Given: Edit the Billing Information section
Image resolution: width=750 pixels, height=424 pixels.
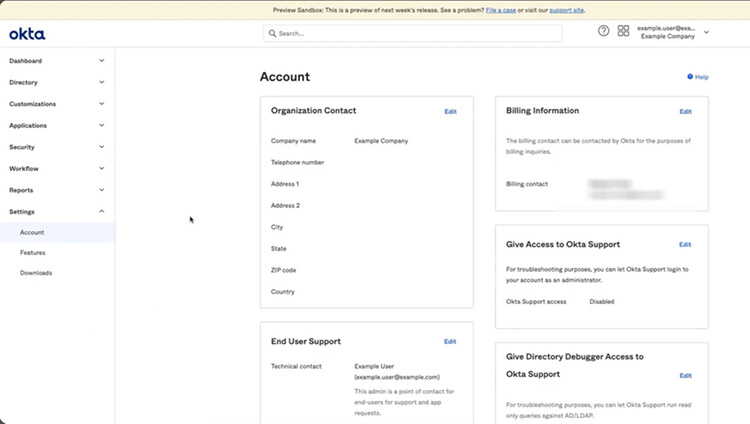Looking at the screenshot, I should [685, 112].
